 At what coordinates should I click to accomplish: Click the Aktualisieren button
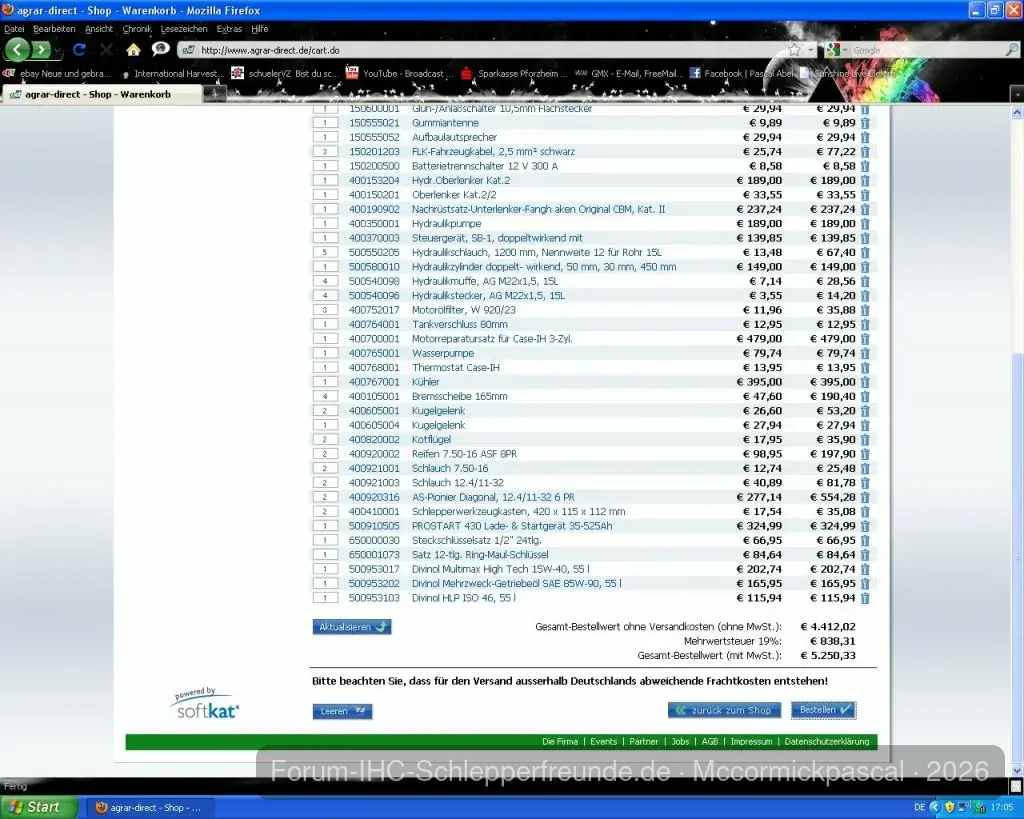tap(351, 627)
